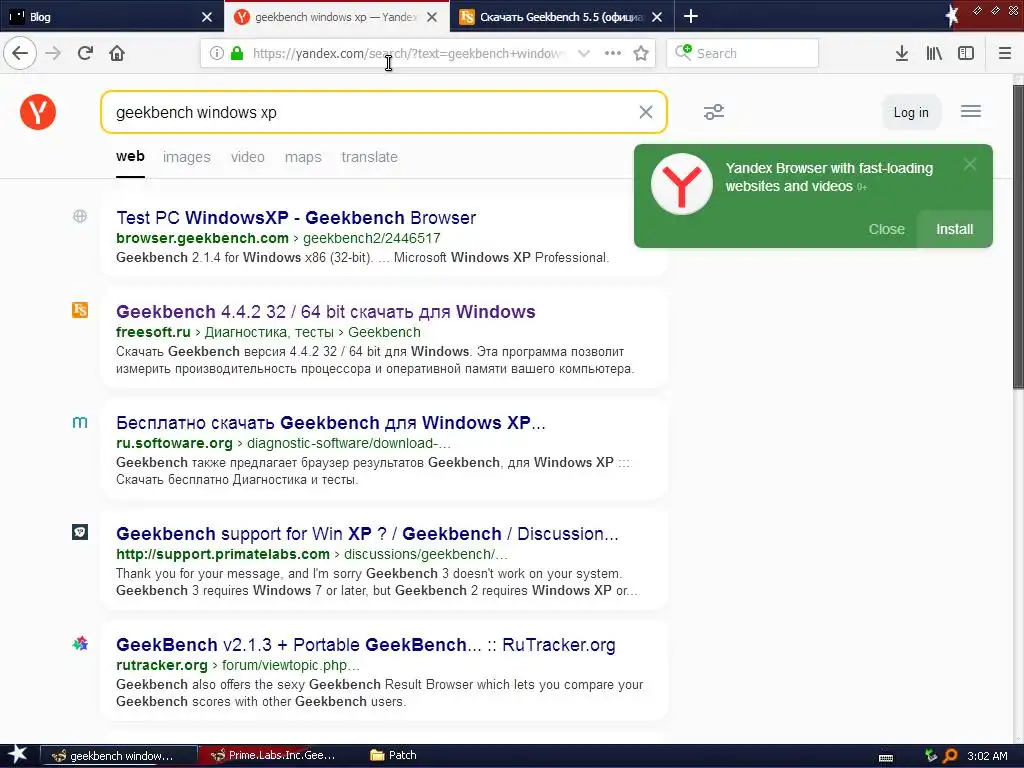Viewport: 1024px width, 768px height.
Task: Open the page actions three-dots menu
Action: pyautogui.click(x=613, y=53)
